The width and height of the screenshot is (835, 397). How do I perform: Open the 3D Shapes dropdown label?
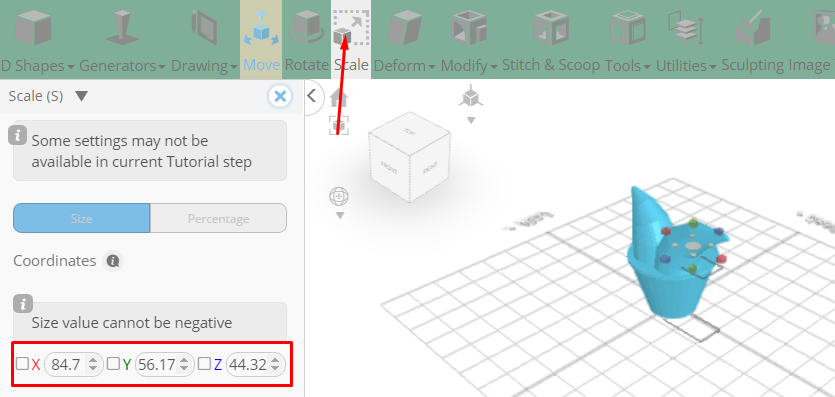point(37,66)
